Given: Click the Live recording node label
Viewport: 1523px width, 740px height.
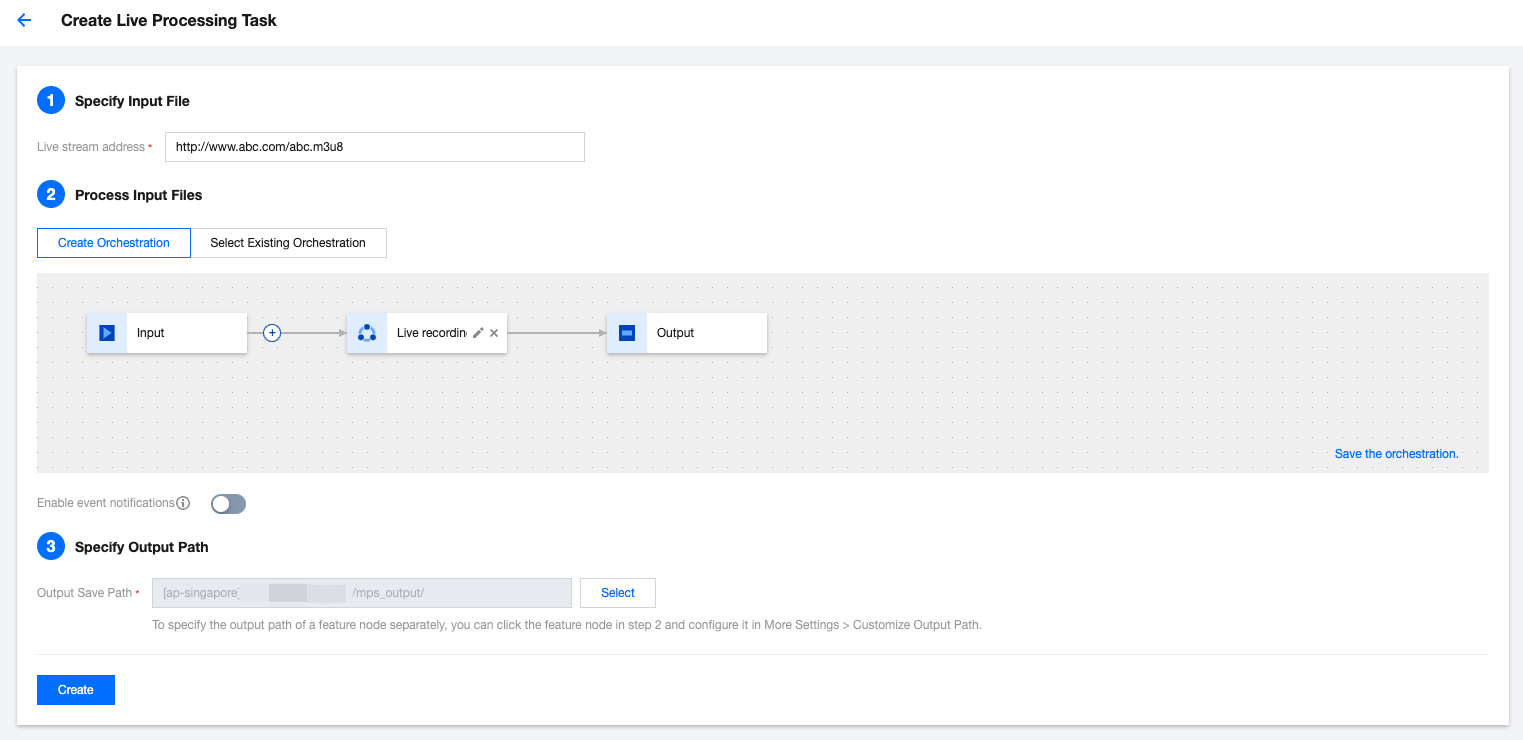Looking at the screenshot, I should point(431,333).
